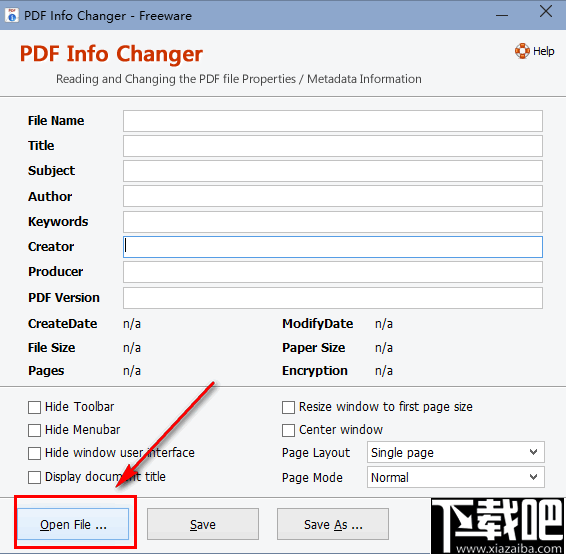The height and width of the screenshot is (554, 566).
Task: Click the Save As button
Action: 333,524
